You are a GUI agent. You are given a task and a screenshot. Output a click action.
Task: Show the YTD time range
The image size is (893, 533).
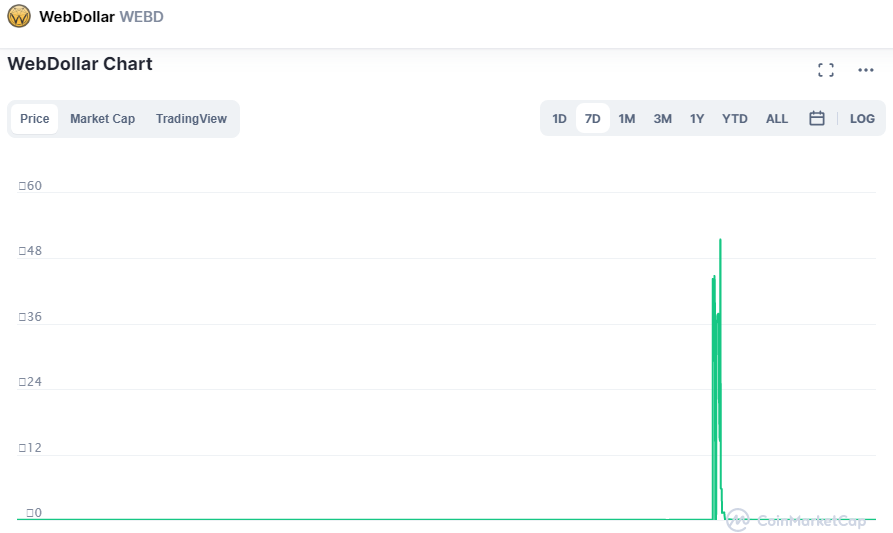click(x=735, y=118)
